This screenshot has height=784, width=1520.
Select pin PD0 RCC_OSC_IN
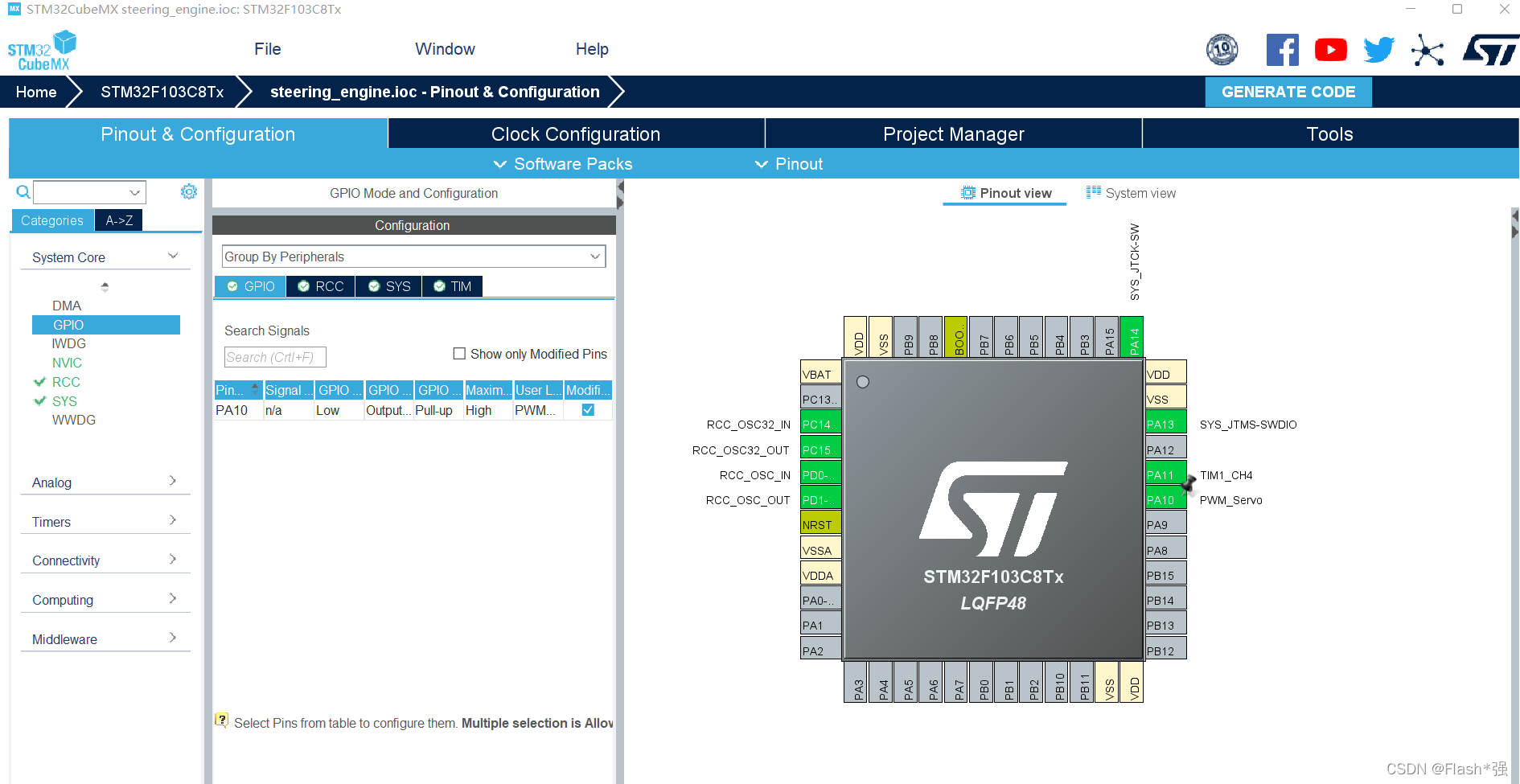(x=821, y=474)
